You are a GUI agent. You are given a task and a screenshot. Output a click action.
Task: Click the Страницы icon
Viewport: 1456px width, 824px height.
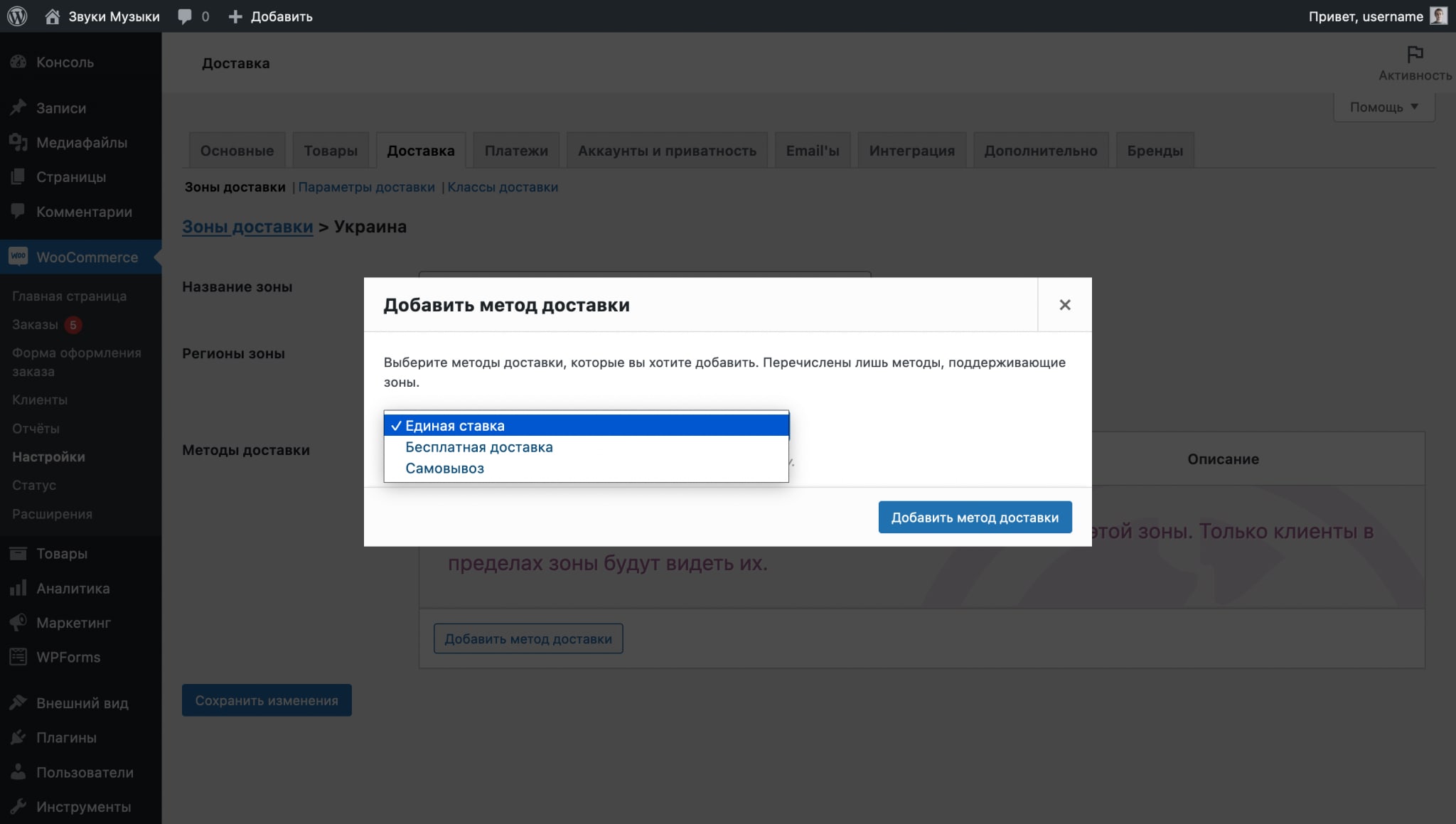tap(18, 176)
